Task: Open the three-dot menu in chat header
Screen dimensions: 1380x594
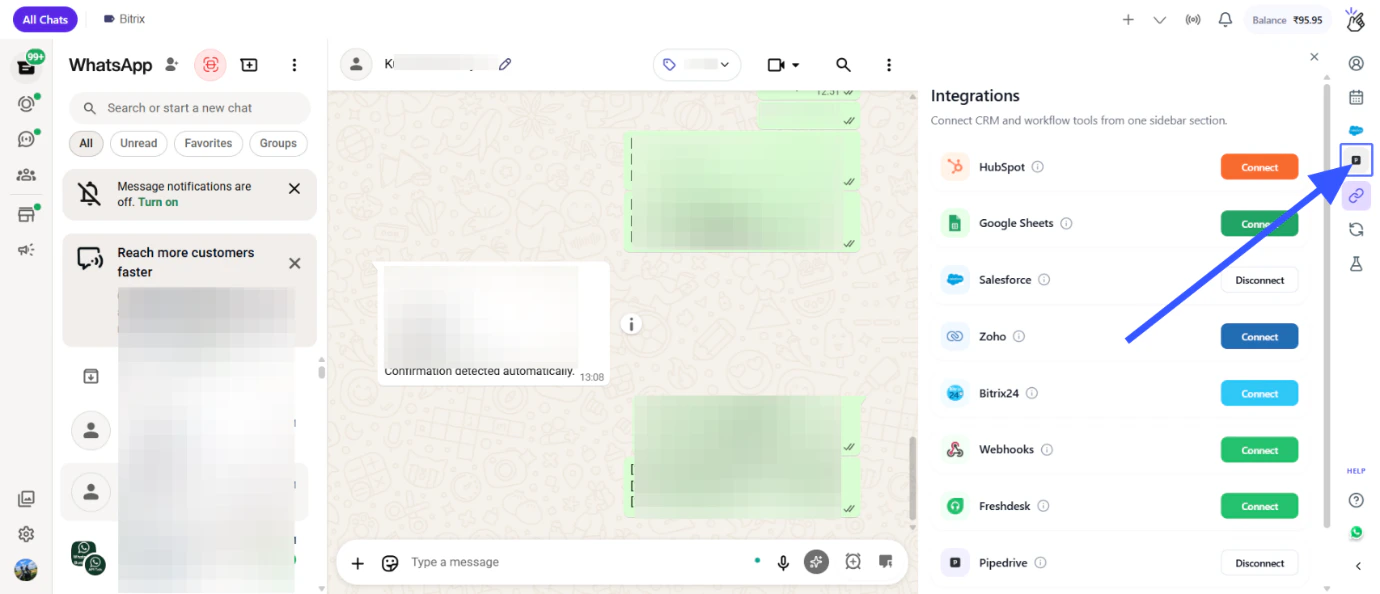Action: (889, 64)
